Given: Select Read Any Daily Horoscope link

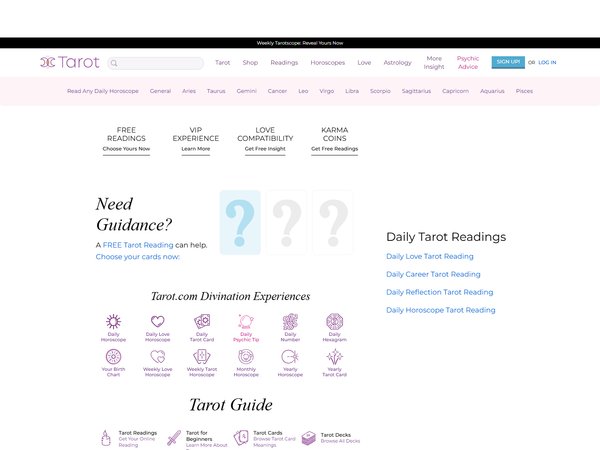Looking at the screenshot, I should pos(103,91).
